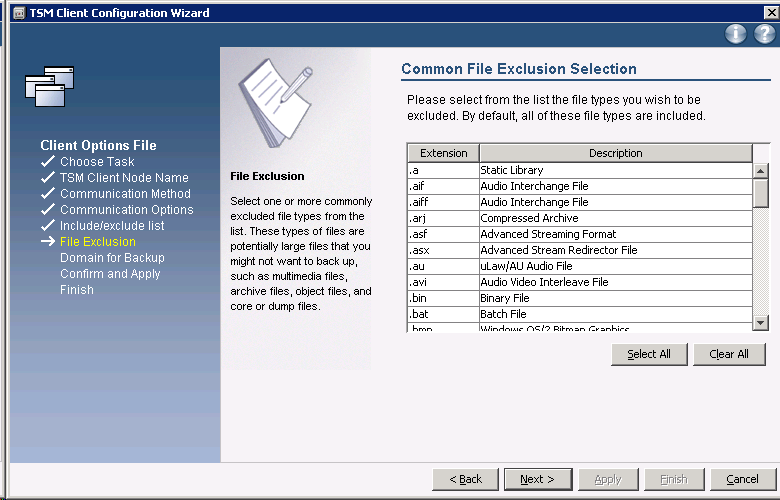
Task: Sort by the Description column header
Action: coord(615,153)
